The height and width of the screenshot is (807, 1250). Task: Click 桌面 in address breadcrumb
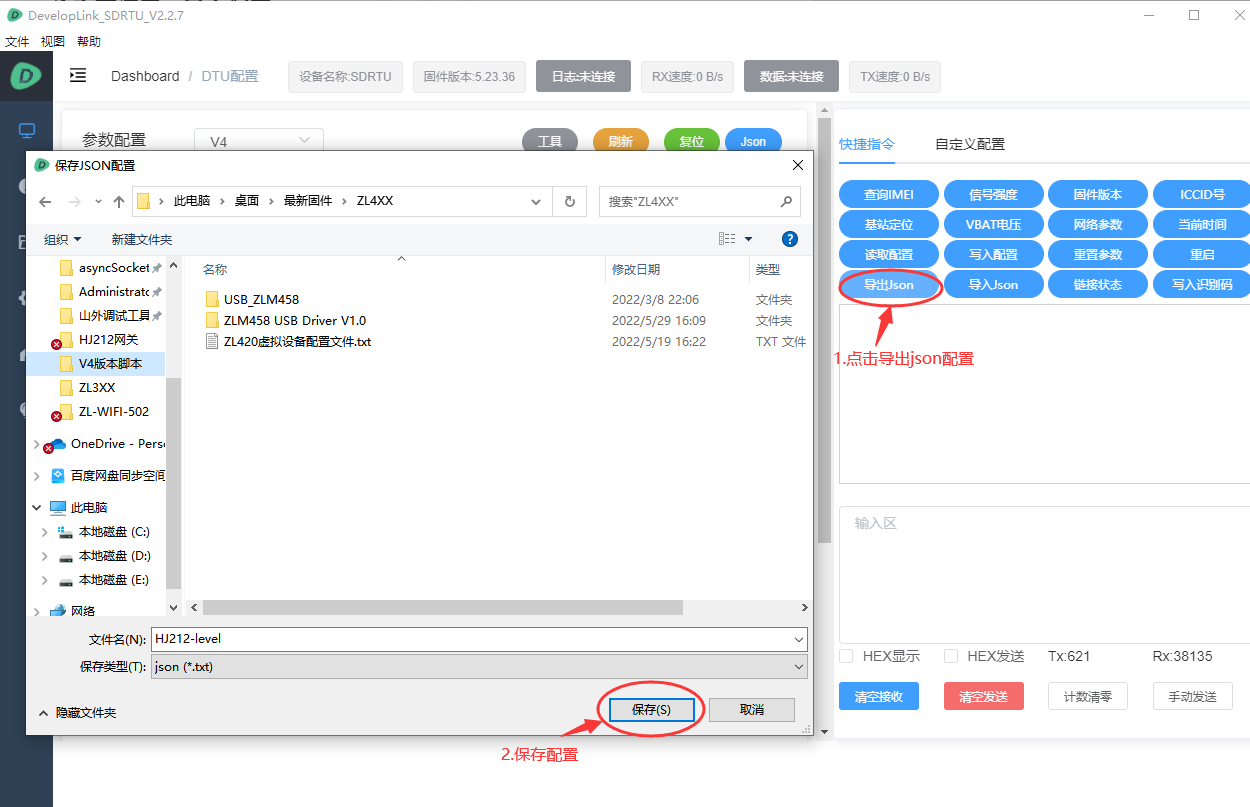click(x=247, y=201)
